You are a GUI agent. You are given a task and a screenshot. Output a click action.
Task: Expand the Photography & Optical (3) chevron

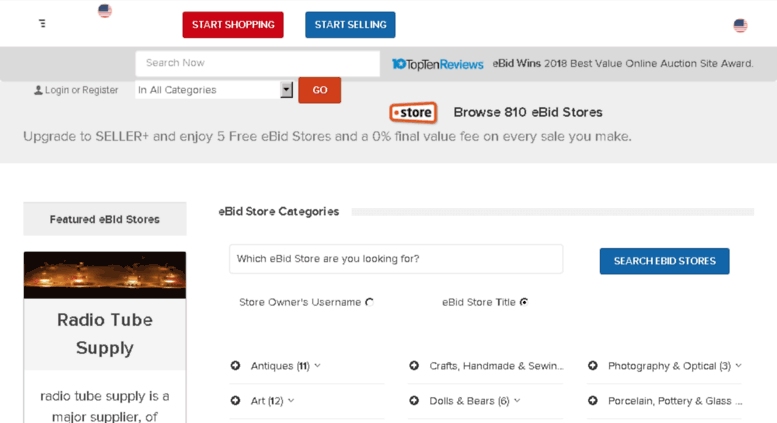[738, 366]
